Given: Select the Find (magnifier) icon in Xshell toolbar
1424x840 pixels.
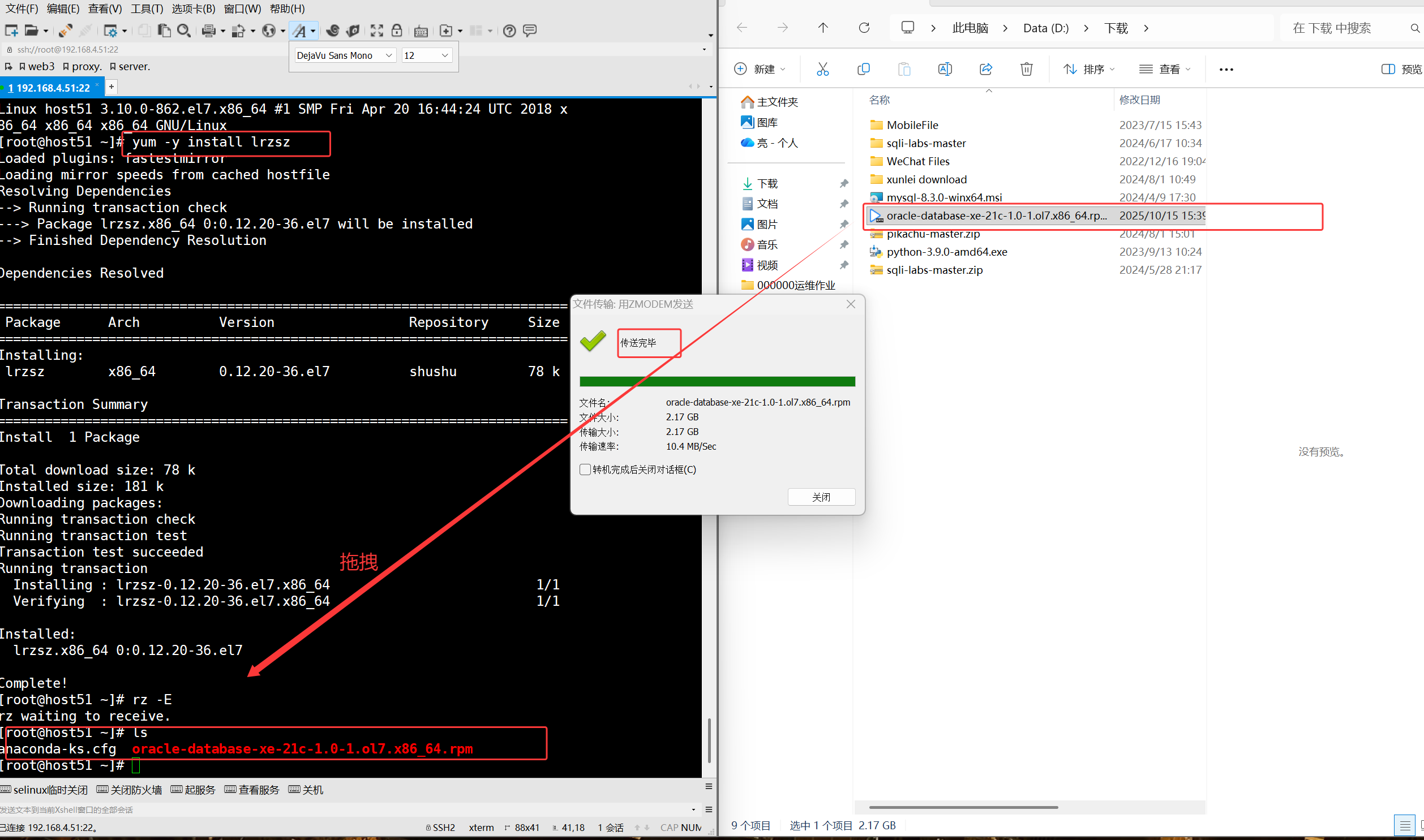Looking at the screenshot, I should point(184,31).
